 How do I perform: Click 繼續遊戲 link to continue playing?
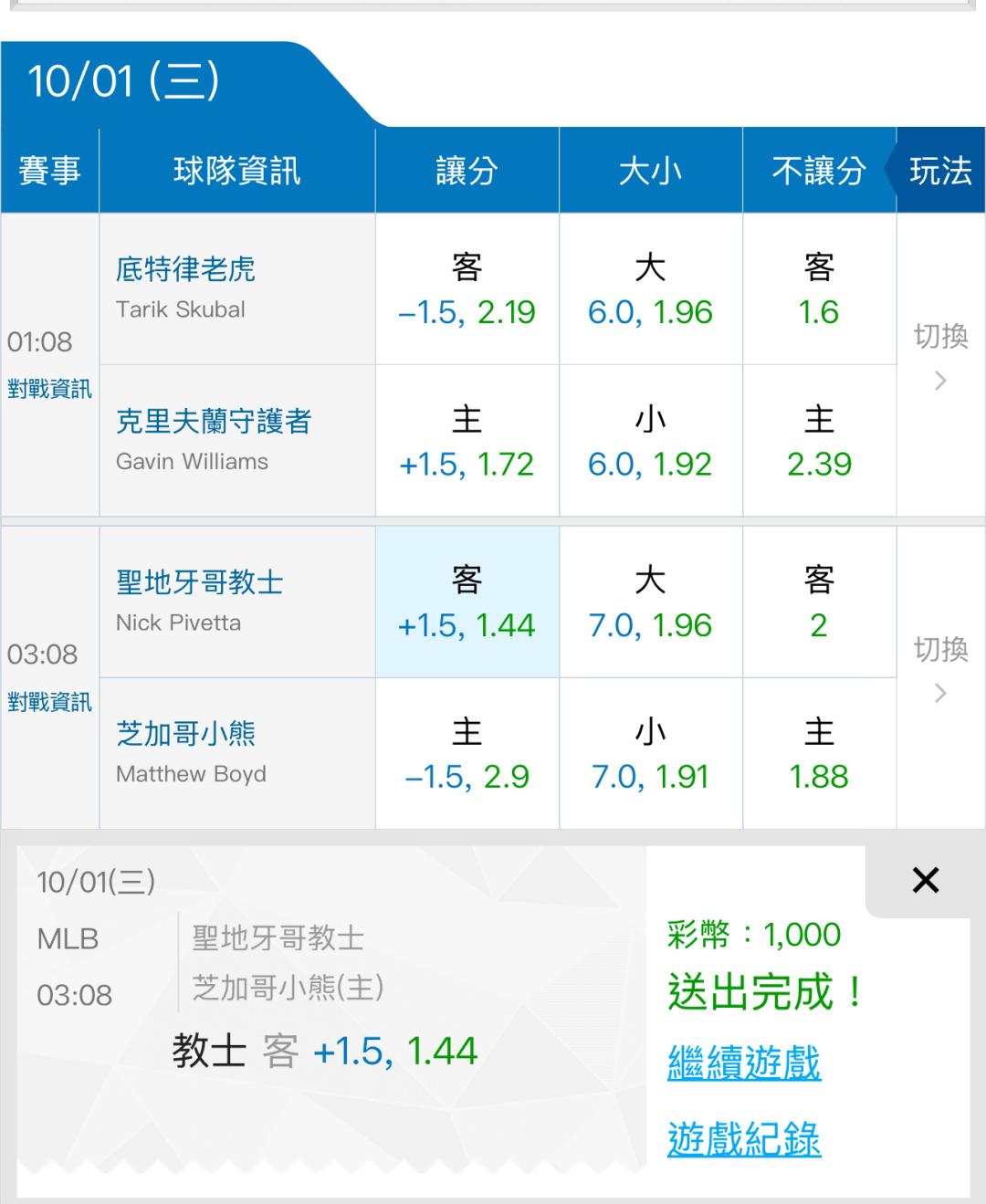click(x=744, y=1063)
